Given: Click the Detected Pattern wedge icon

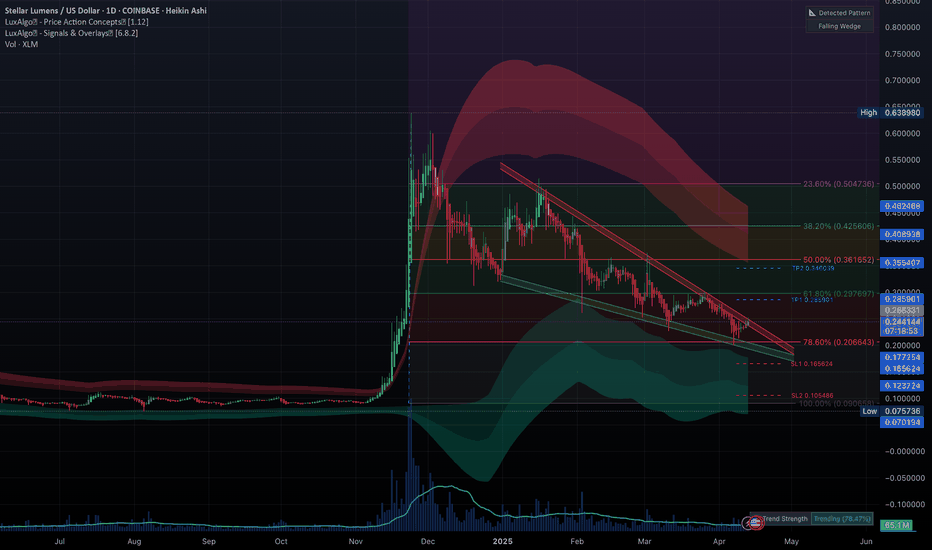Looking at the screenshot, I should [812, 12].
